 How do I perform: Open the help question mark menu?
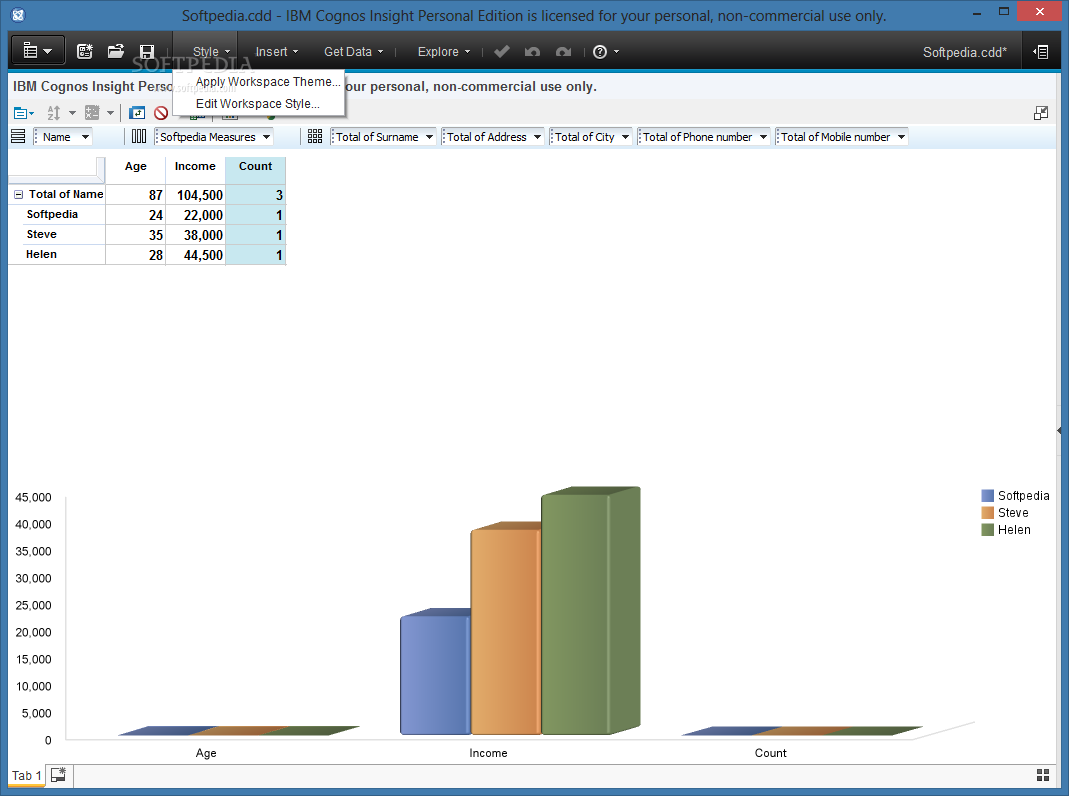[605, 52]
